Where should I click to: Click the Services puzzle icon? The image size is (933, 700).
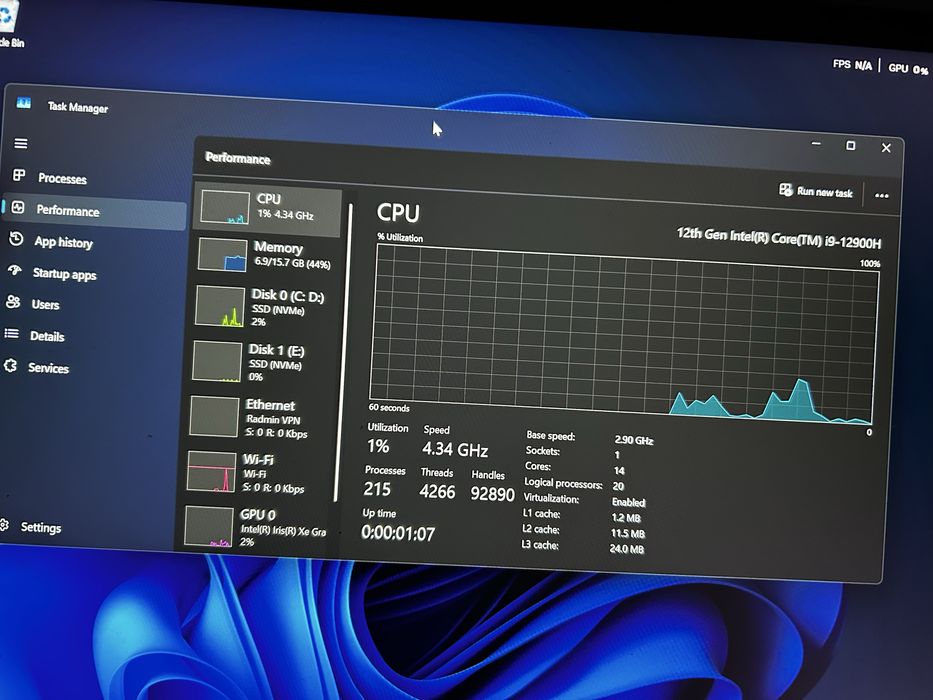(x=10, y=365)
